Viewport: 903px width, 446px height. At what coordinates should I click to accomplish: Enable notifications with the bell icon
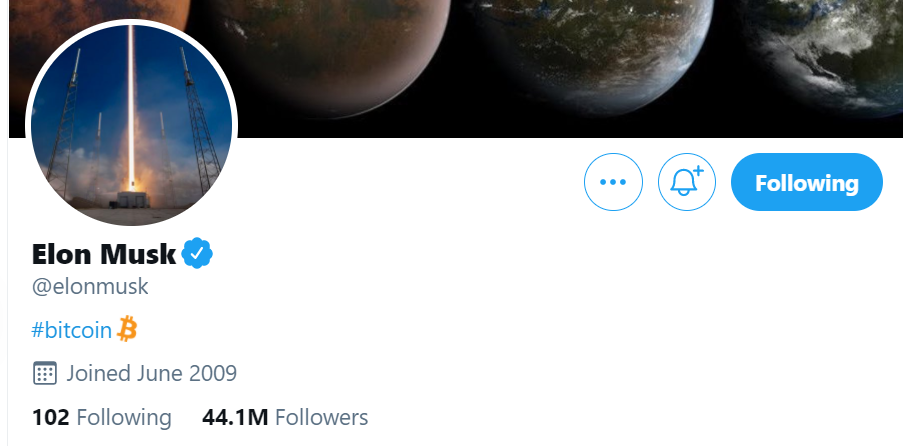pyautogui.click(x=687, y=183)
